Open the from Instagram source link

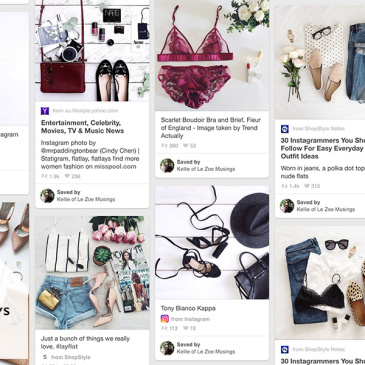pyautogui.click(x=190, y=319)
